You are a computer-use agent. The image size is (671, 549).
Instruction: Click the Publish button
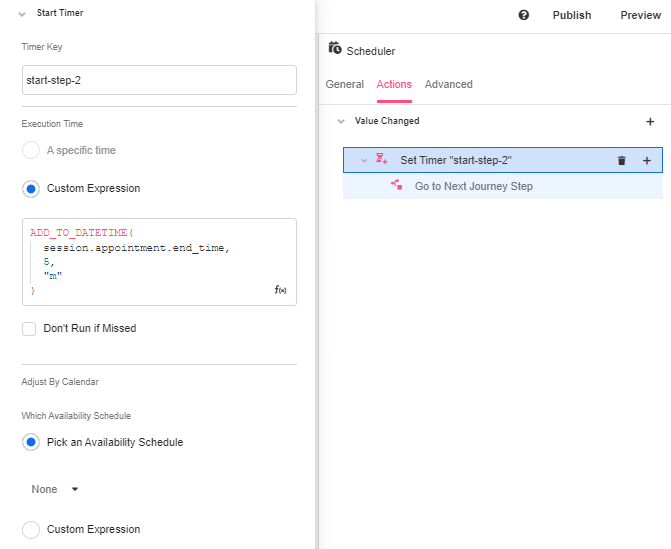point(572,15)
